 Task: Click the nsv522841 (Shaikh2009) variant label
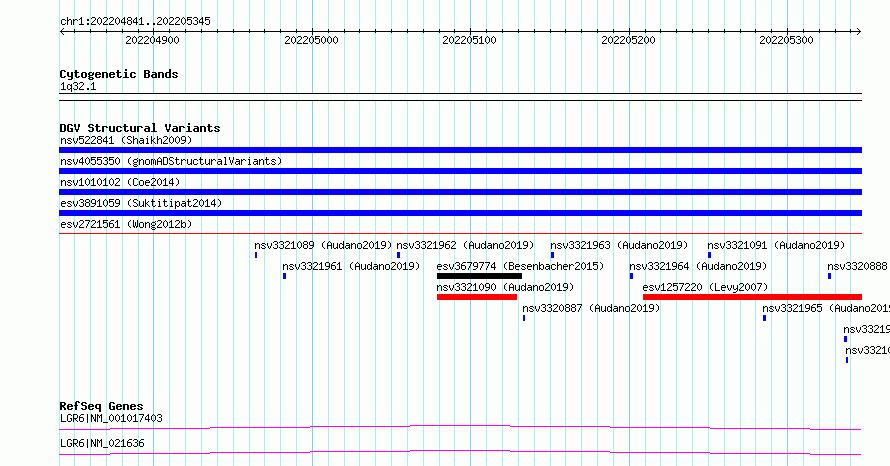pyautogui.click(x=126, y=140)
